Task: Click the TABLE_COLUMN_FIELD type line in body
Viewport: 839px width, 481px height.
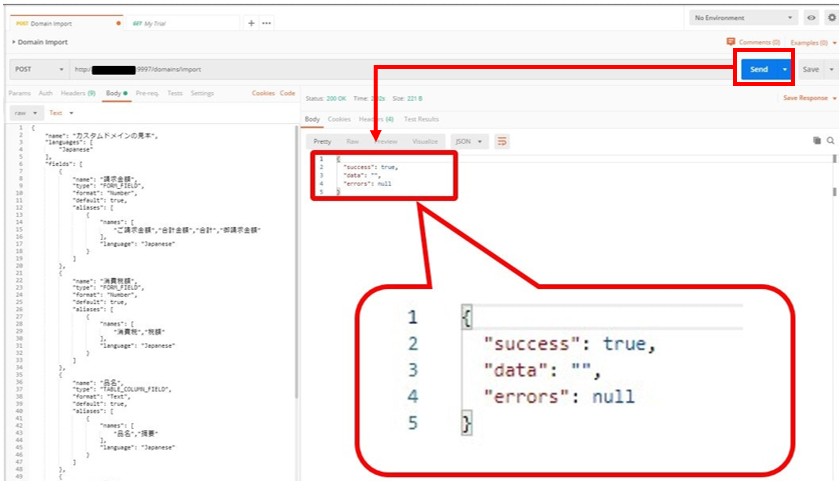Action: click(x=122, y=389)
